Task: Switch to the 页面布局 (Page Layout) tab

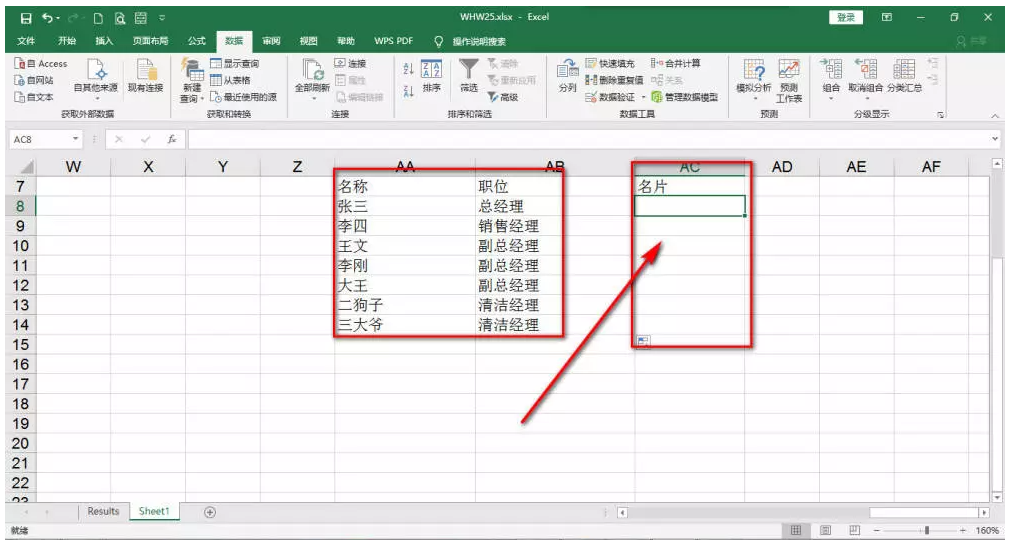Action: [150, 41]
